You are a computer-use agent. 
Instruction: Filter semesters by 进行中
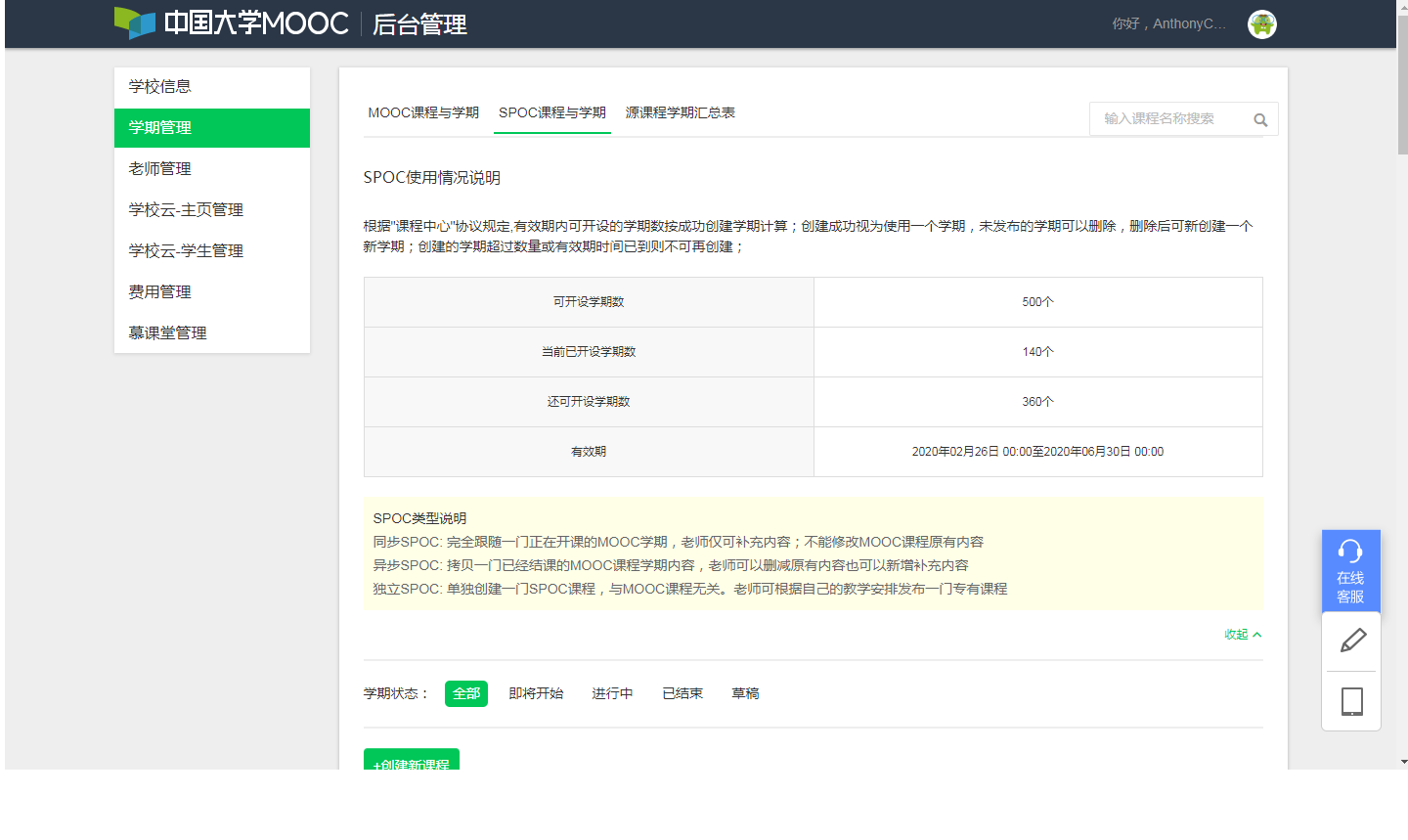point(612,693)
